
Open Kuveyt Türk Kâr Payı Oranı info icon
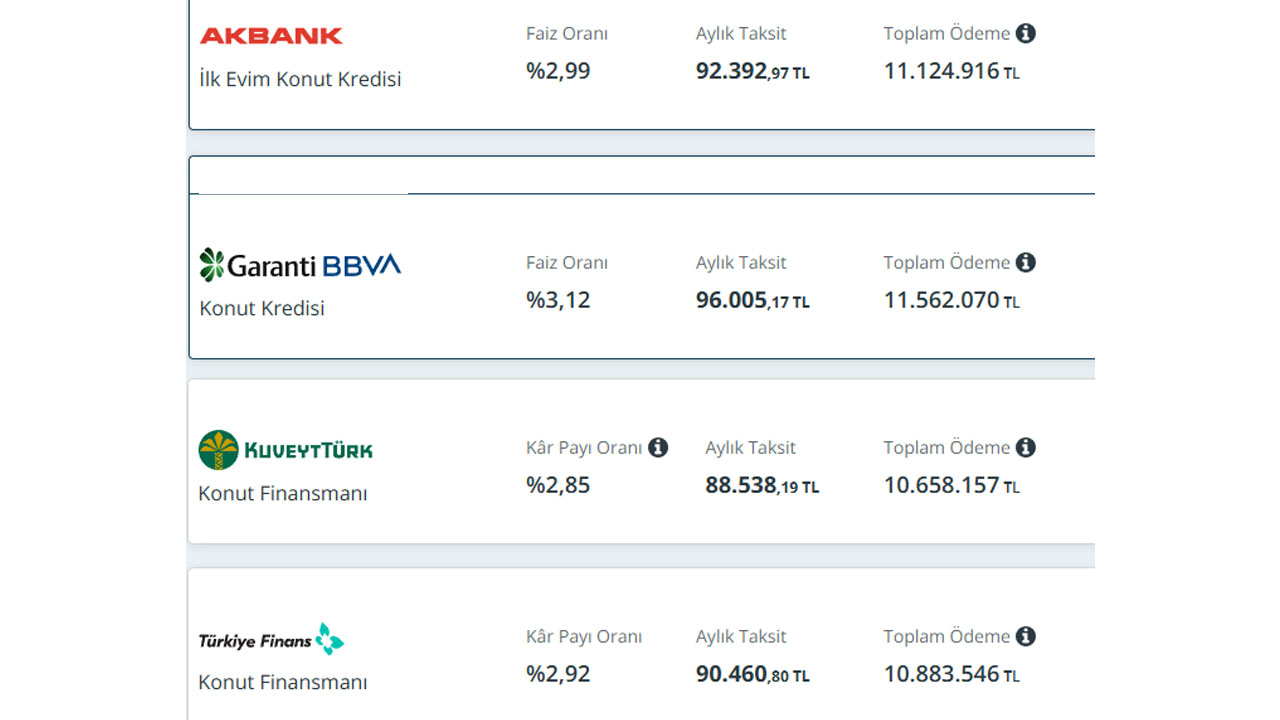(x=657, y=447)
